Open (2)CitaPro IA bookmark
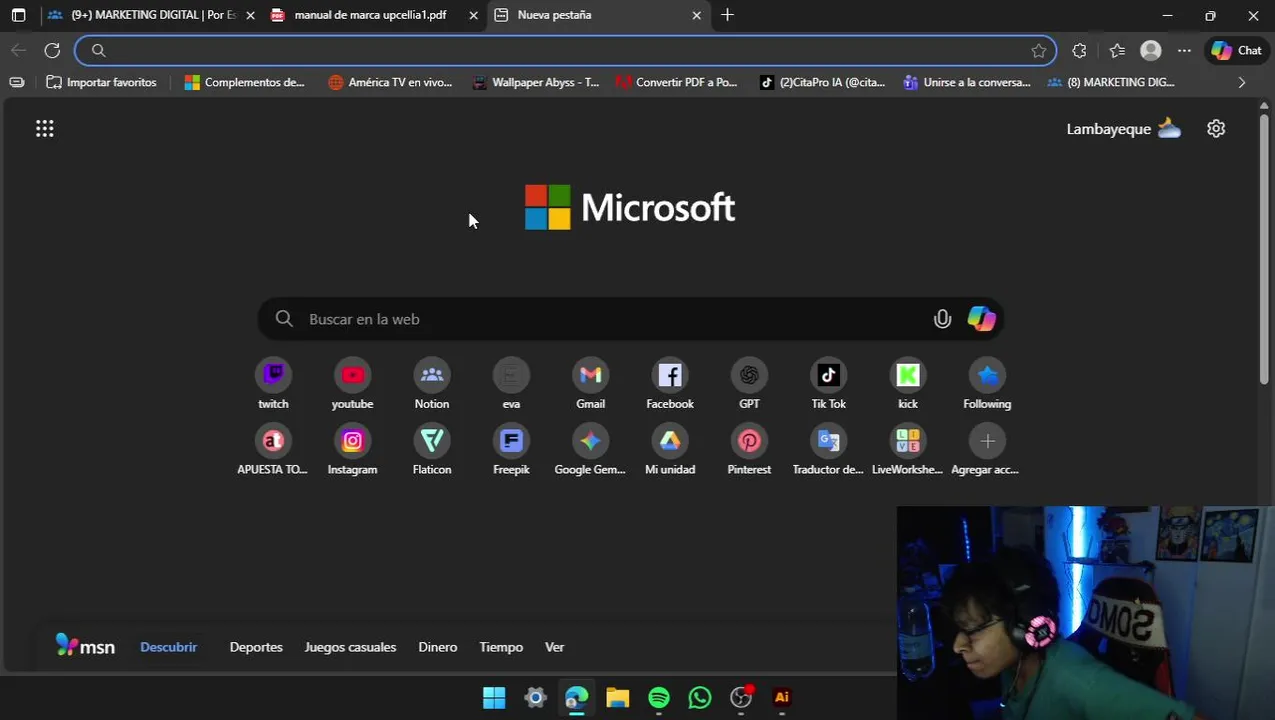1275x720 pixels. (x=822, y=82)
